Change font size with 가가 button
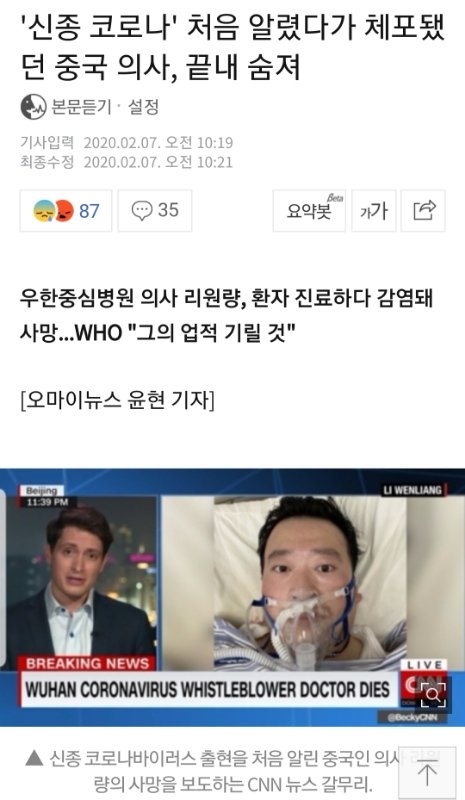 tap(374, 211)
